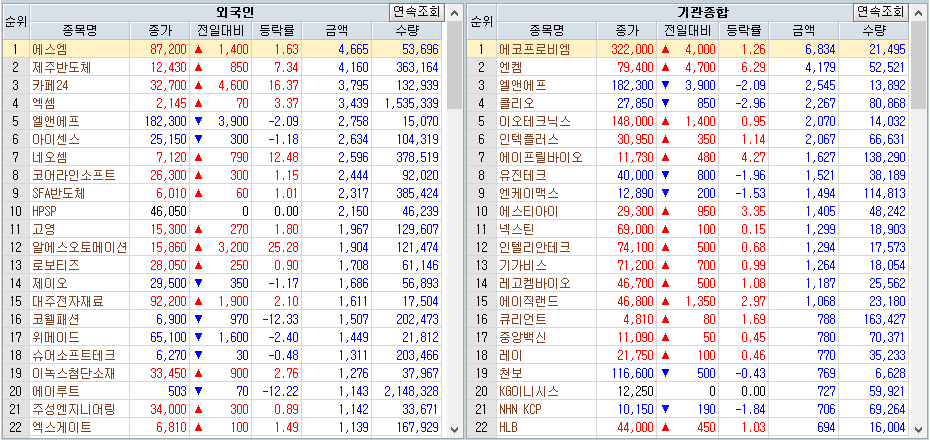930x440 pixels.
Task: Select stock 에코프로비엠
Action: tap(534, 49)
